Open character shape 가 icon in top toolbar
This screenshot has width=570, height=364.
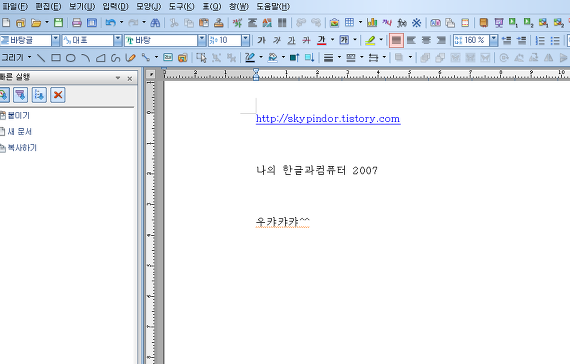click(237, 23)
